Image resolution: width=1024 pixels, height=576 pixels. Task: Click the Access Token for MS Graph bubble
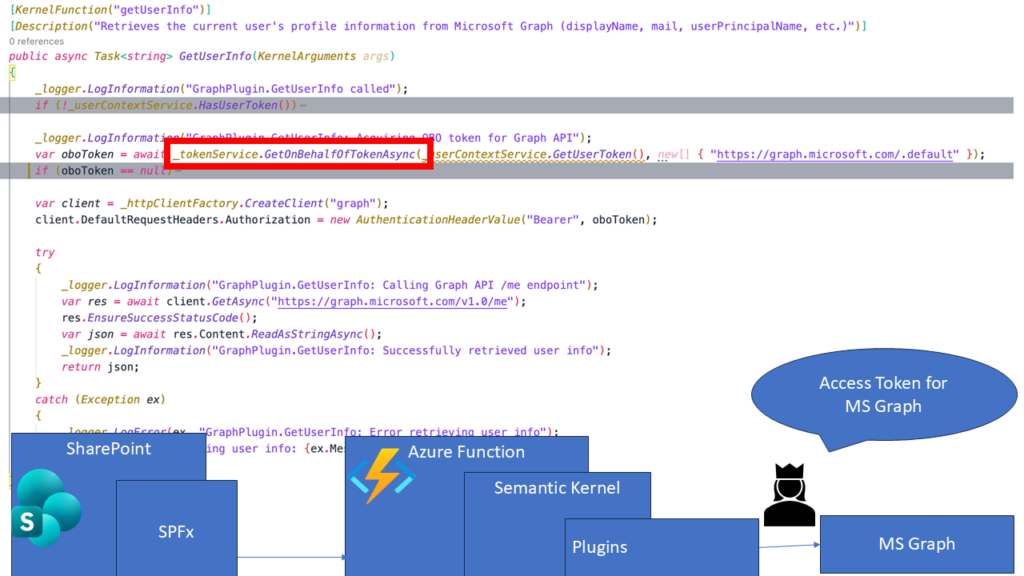pos(884,394)
